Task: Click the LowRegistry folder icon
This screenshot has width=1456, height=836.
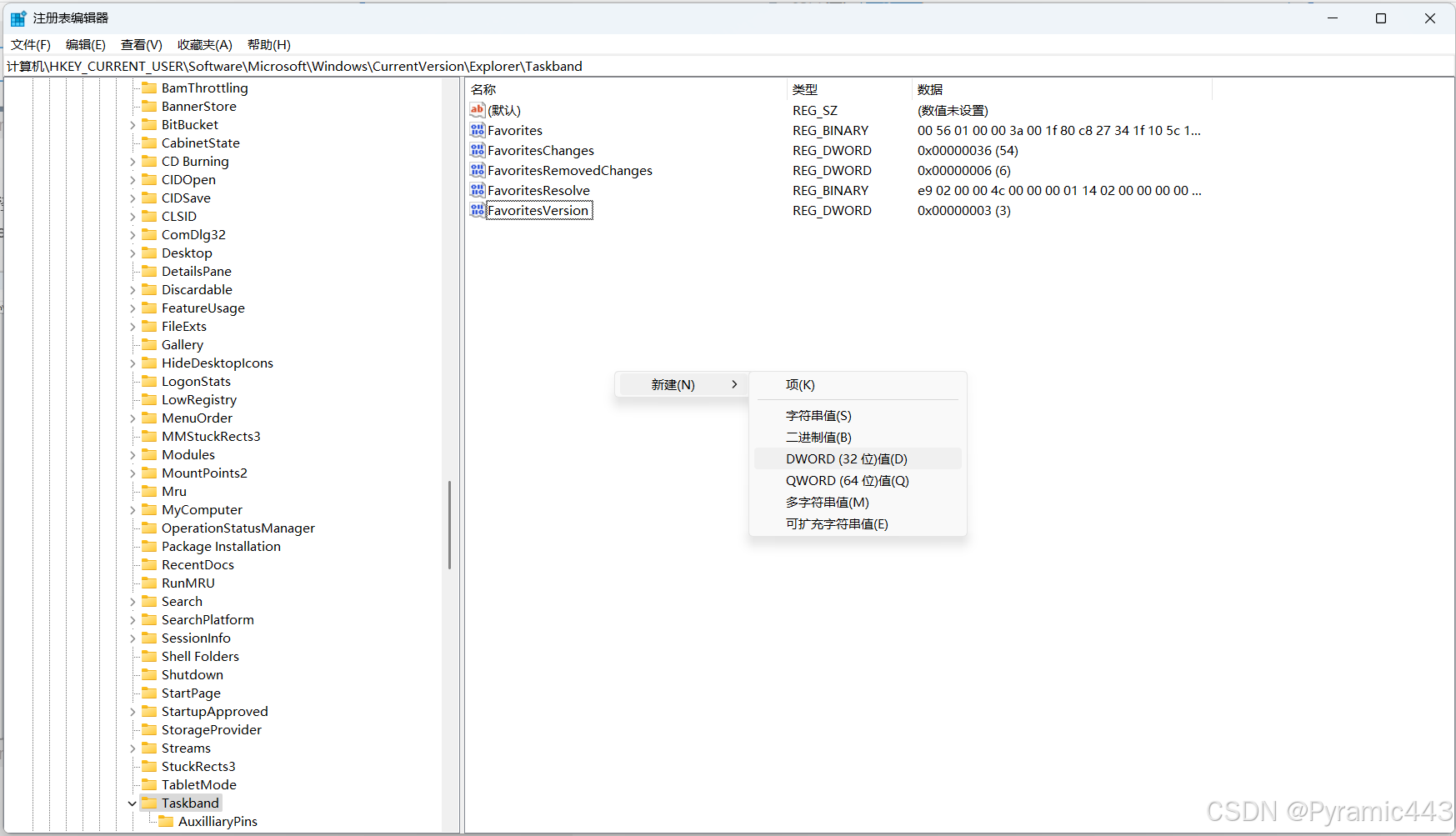Action: [x=149, y=399]
